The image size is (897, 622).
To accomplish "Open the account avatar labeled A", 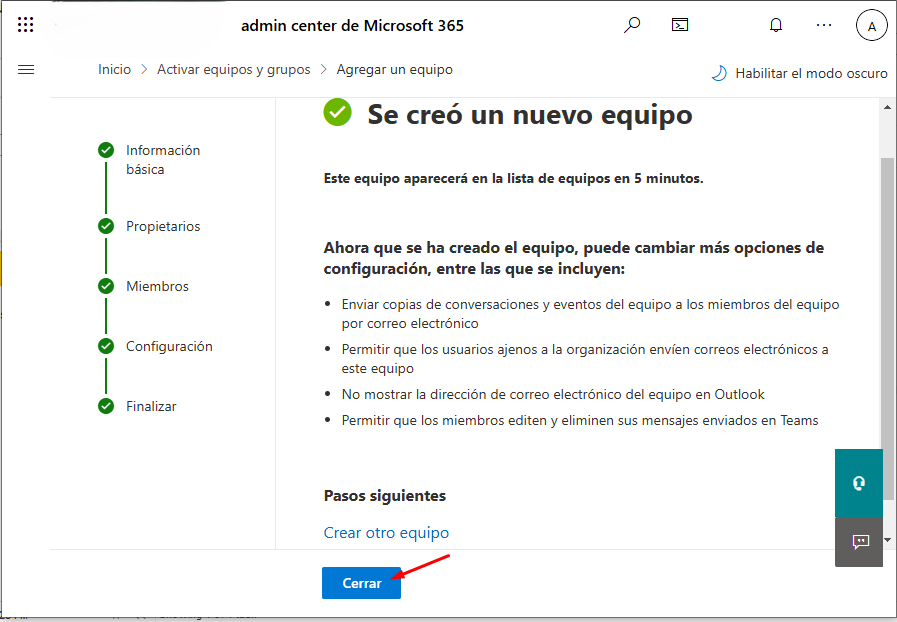I will point(871,26).
